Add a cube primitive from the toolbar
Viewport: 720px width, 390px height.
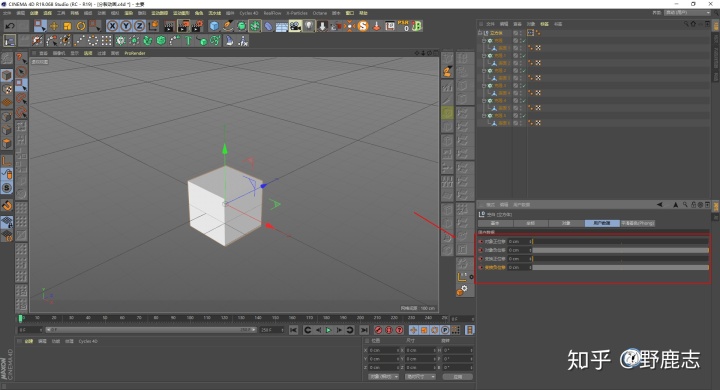pyautogui.click(x=214, y=26)
